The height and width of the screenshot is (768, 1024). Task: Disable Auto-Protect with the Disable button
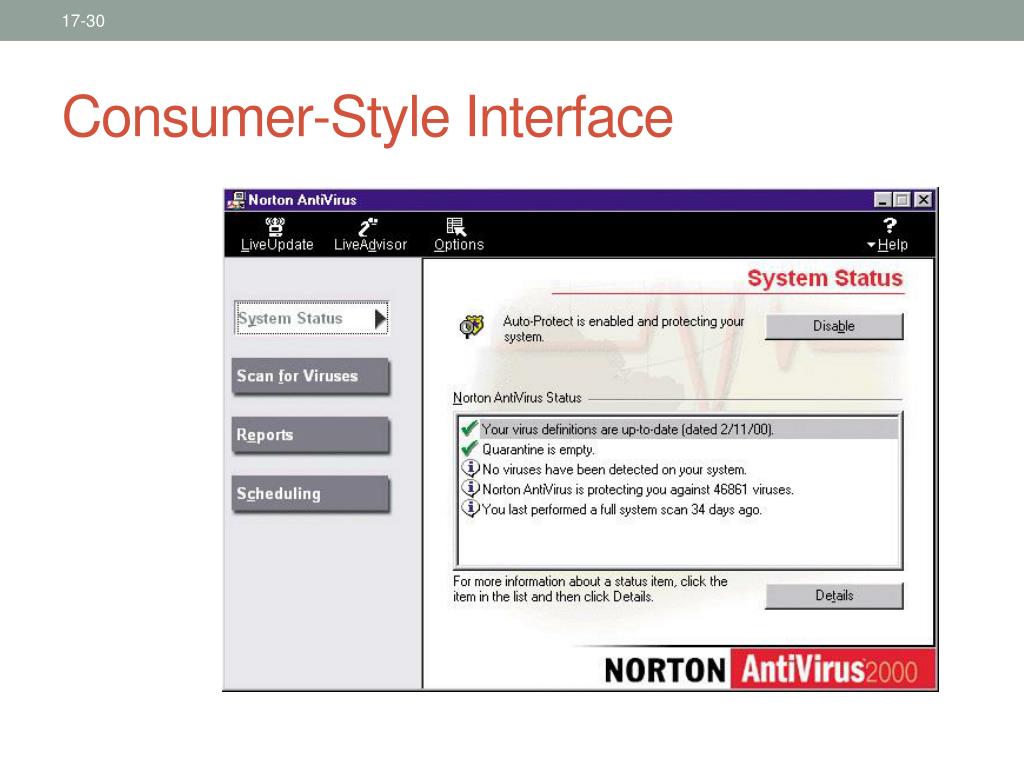[834, 326]
